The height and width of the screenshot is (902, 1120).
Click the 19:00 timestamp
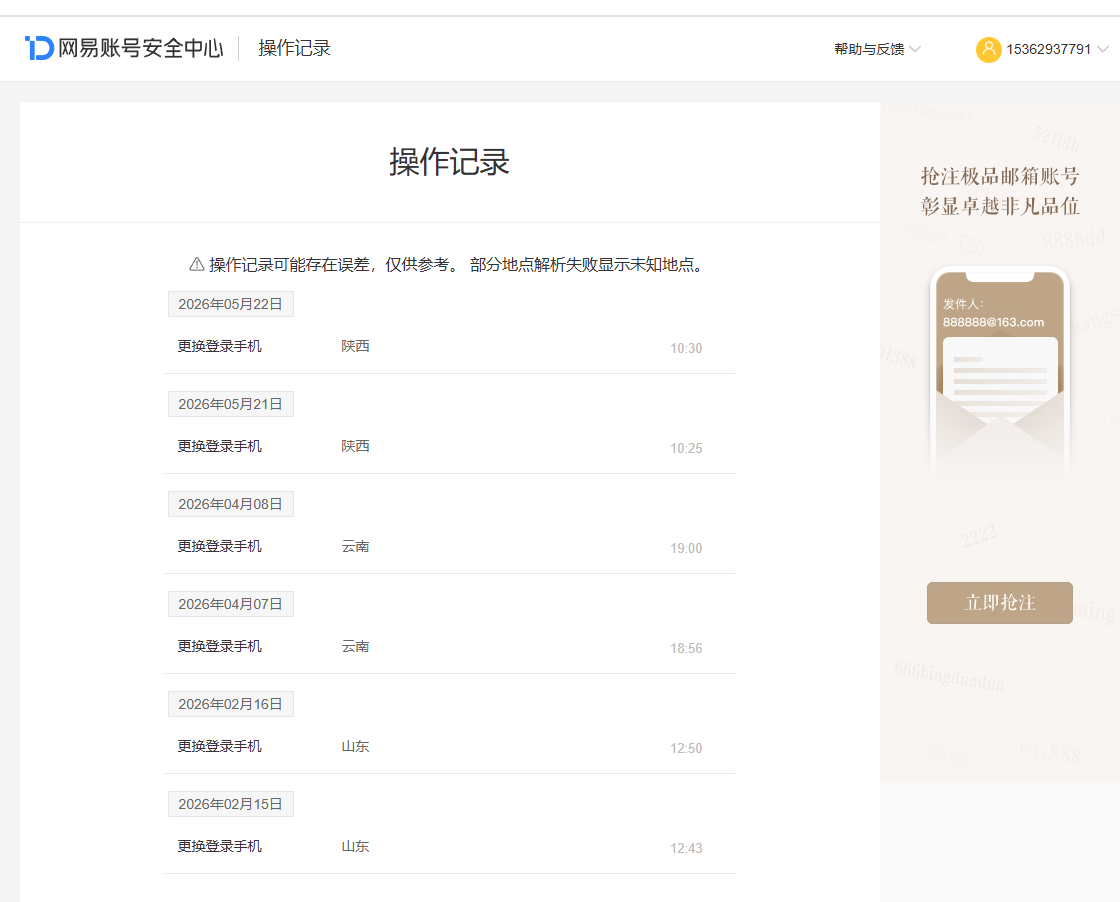(x=686, y=548)
